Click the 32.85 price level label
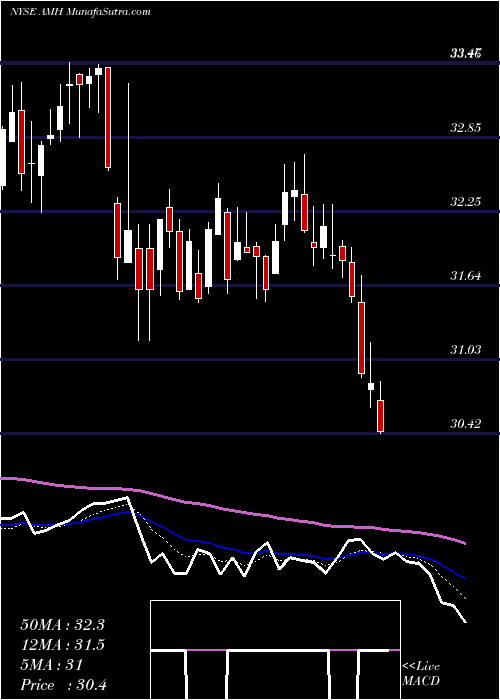Screen dimensions: 500x700 click(466, 128)
